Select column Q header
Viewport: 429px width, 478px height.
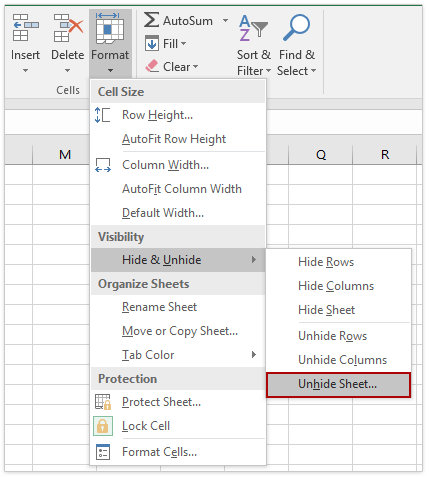coord(321,155)
